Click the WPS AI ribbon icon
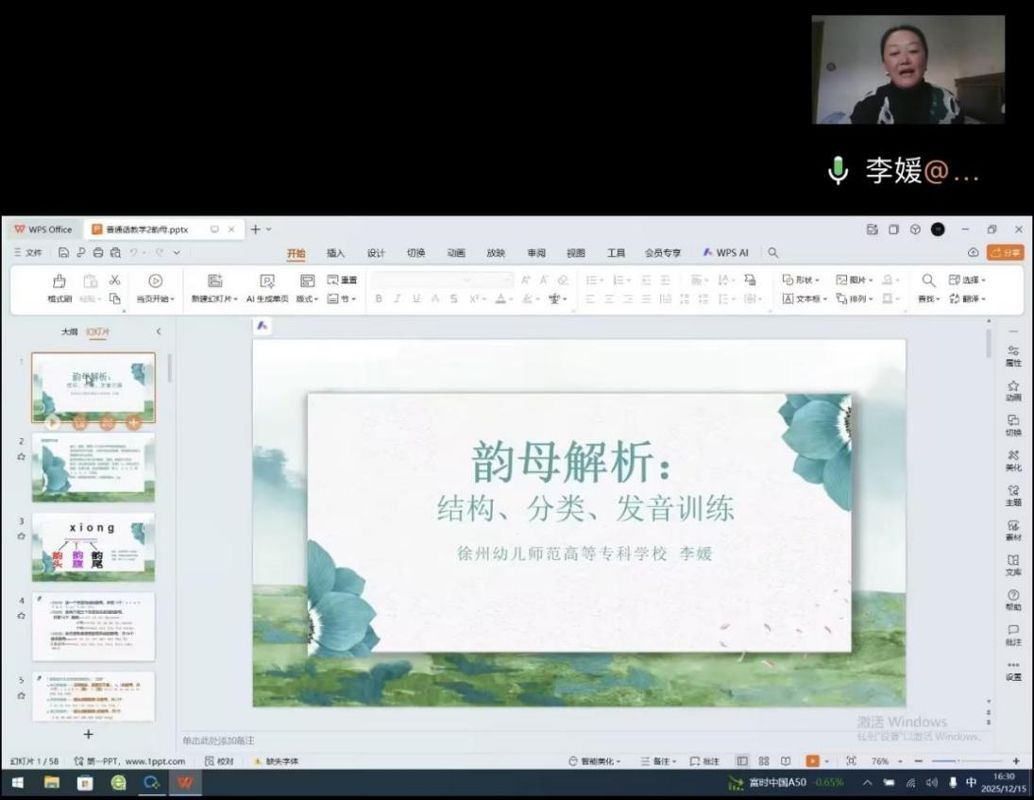This screenshot has height=800, width=1034. coord(726,253)
